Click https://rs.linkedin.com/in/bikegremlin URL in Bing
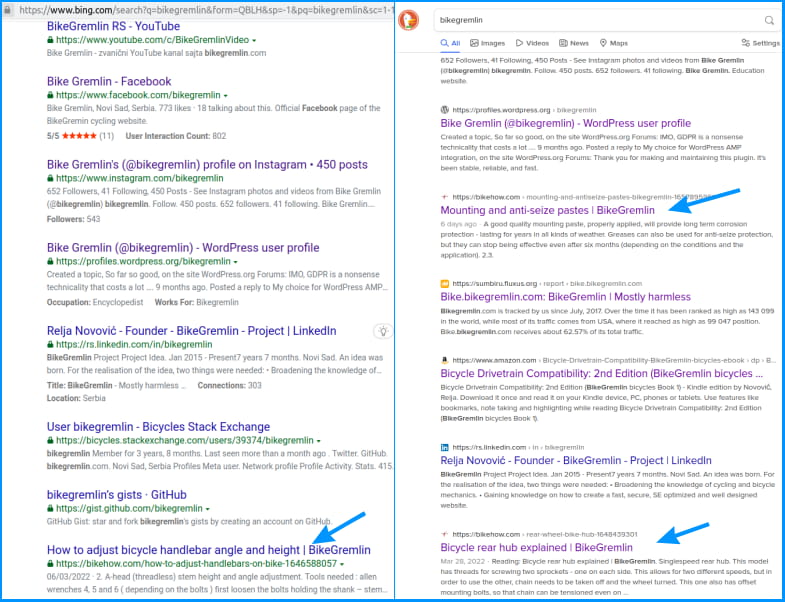 134,344
